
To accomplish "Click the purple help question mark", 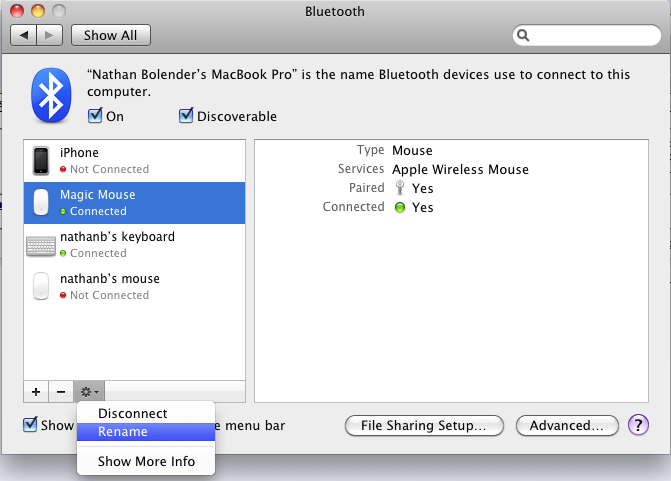I will click(x=638, y=425).
